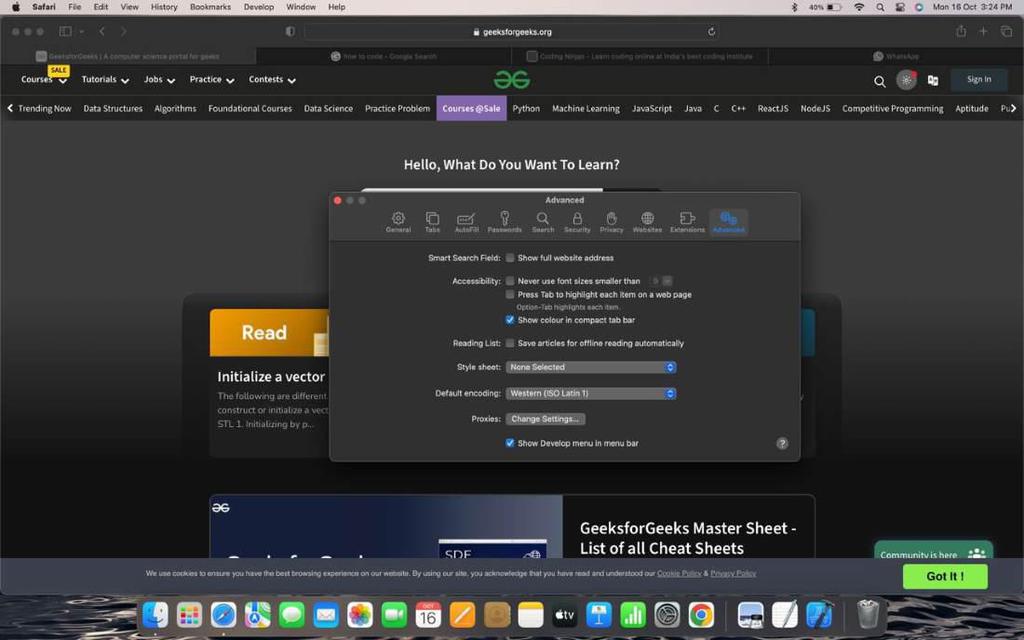Click the Got It ! cookie button
1024x640 pixels.
click(945, 576)
